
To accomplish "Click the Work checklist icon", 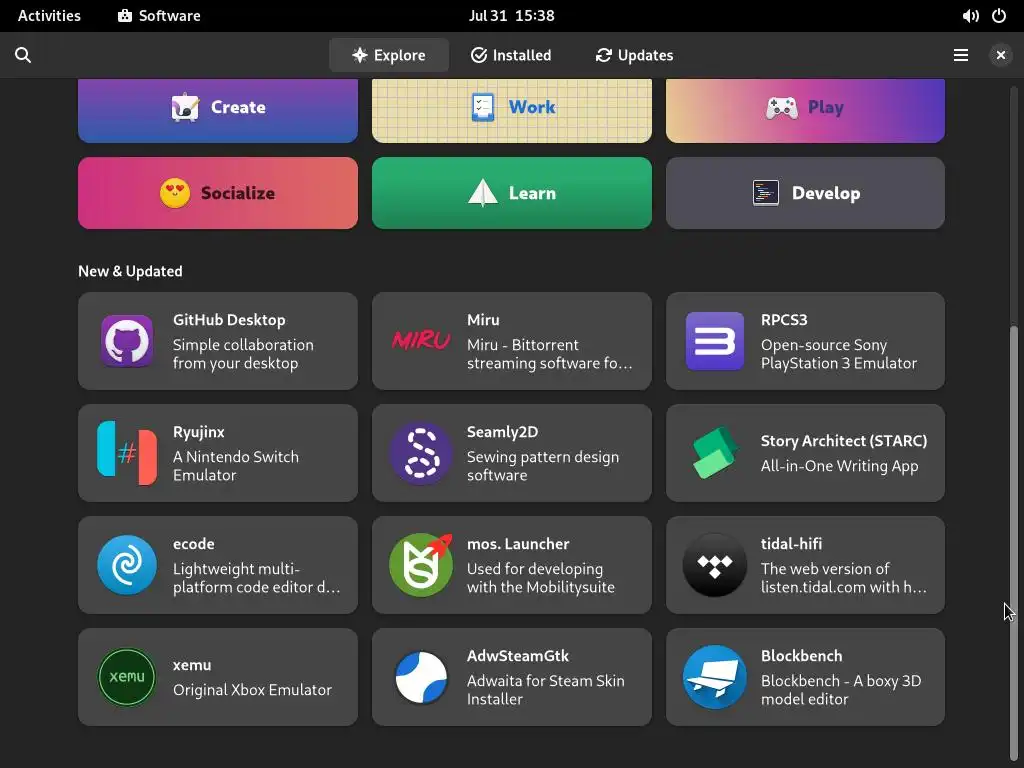I will [x=483, y=107].
